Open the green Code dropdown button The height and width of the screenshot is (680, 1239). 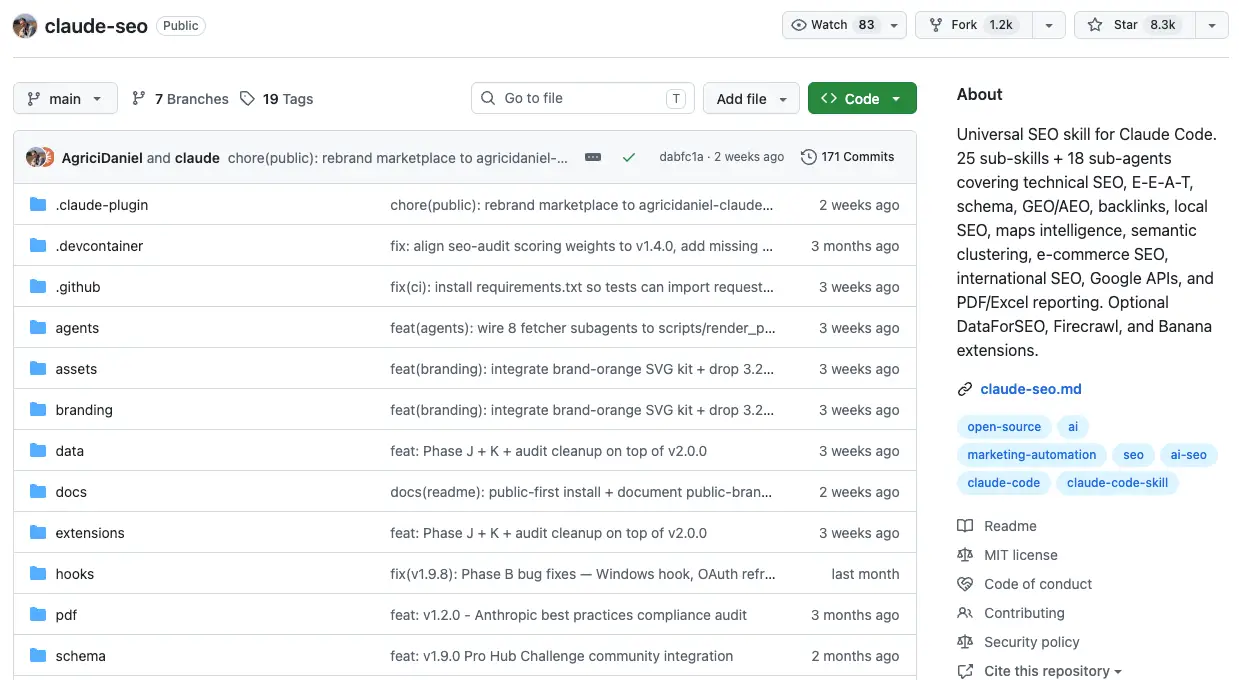[862, 99]
